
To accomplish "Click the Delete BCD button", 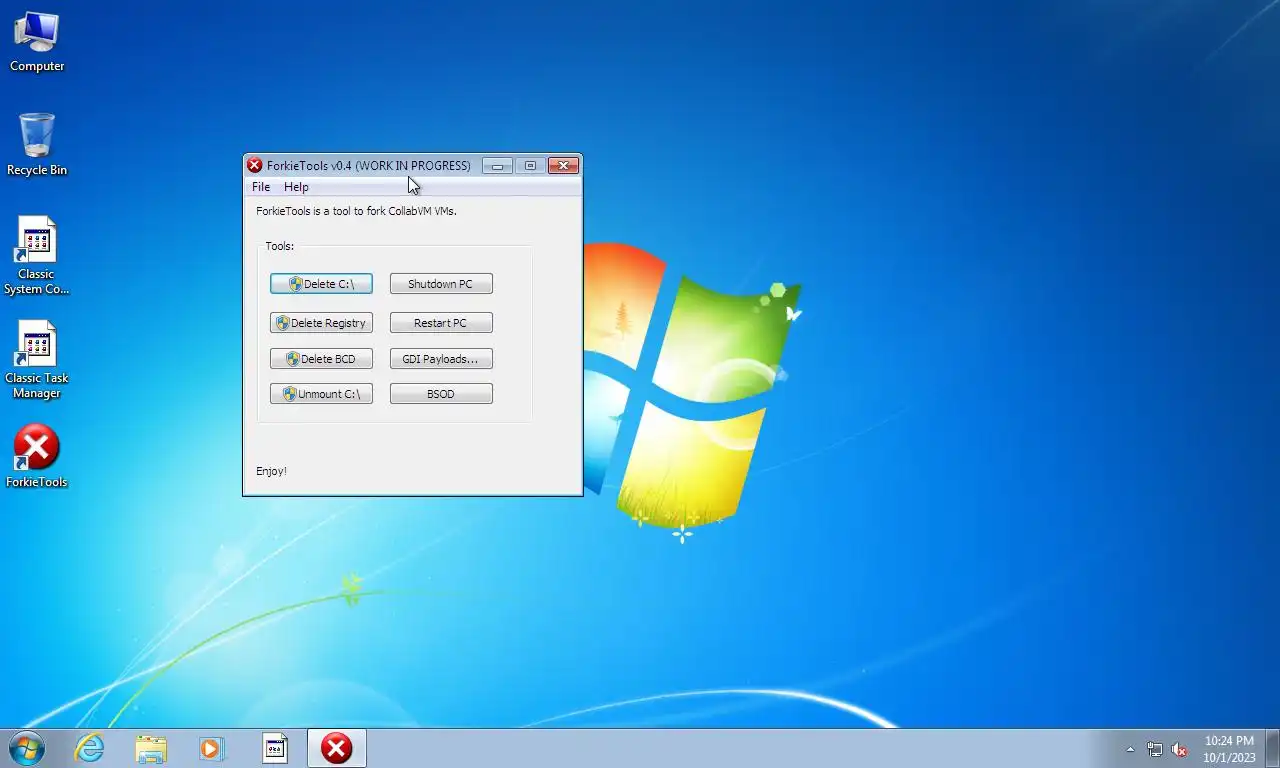I will point(321,359).
